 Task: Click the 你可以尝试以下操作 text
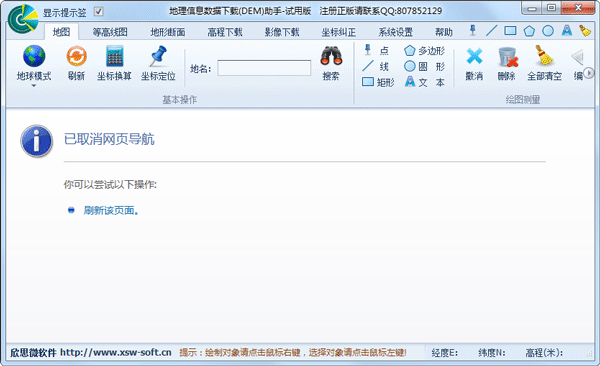(x=110, y=185)
